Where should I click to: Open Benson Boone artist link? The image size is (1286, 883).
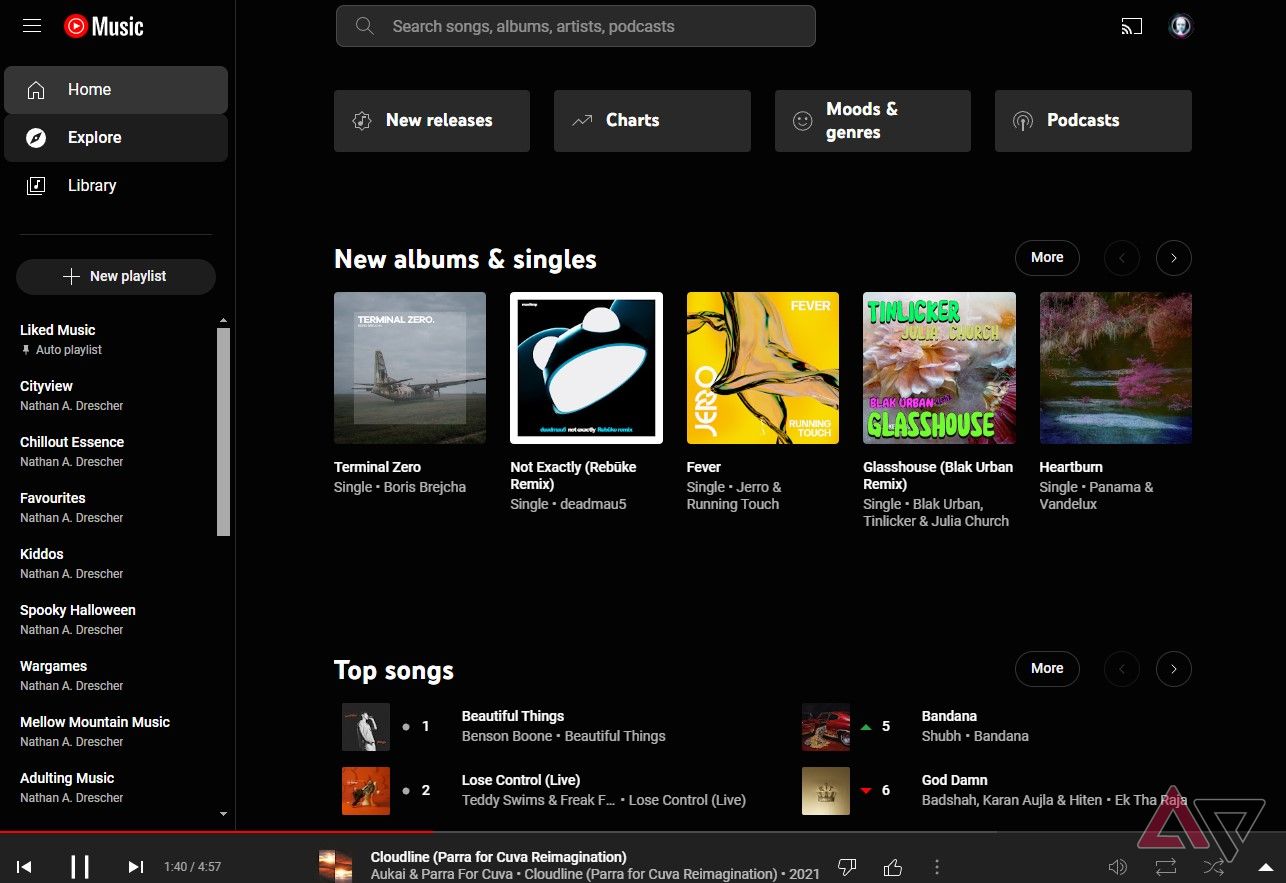pos(509,737)
